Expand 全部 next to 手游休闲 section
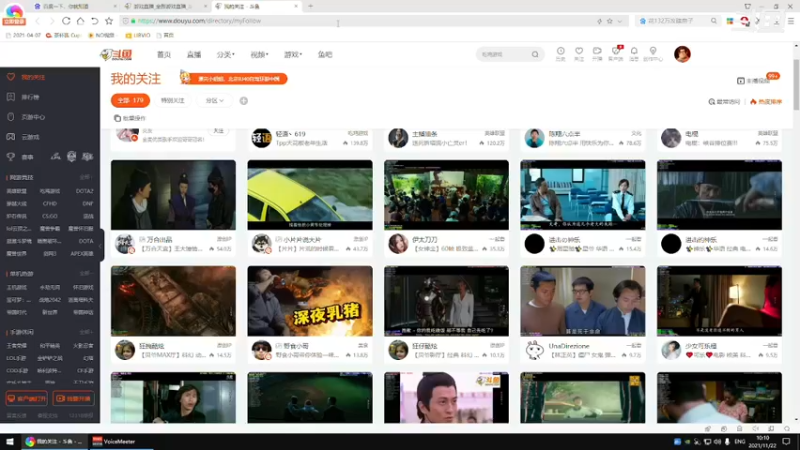Image resolution: width=800 pixels, height=450 pixels. pyautogui.click(x=85, y=332)
